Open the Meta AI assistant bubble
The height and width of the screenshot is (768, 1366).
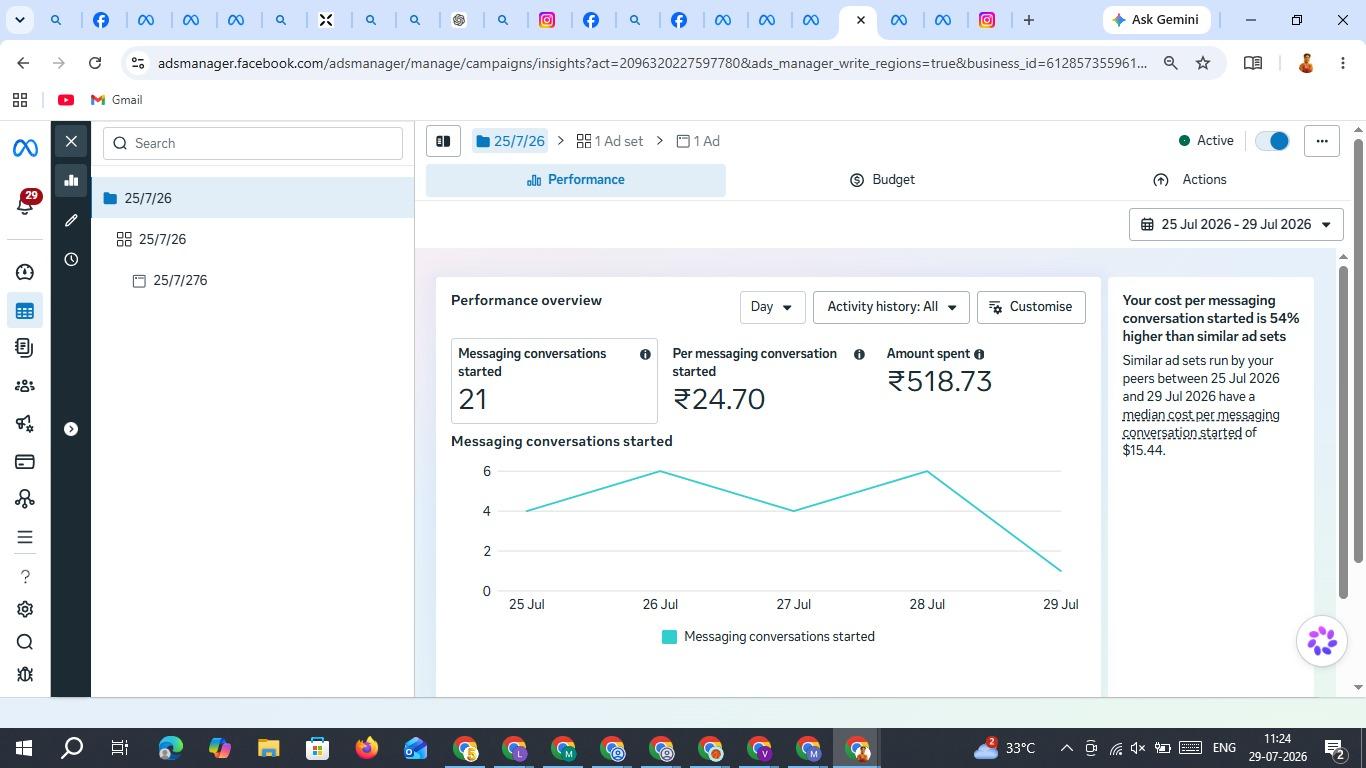(1322, 641)
